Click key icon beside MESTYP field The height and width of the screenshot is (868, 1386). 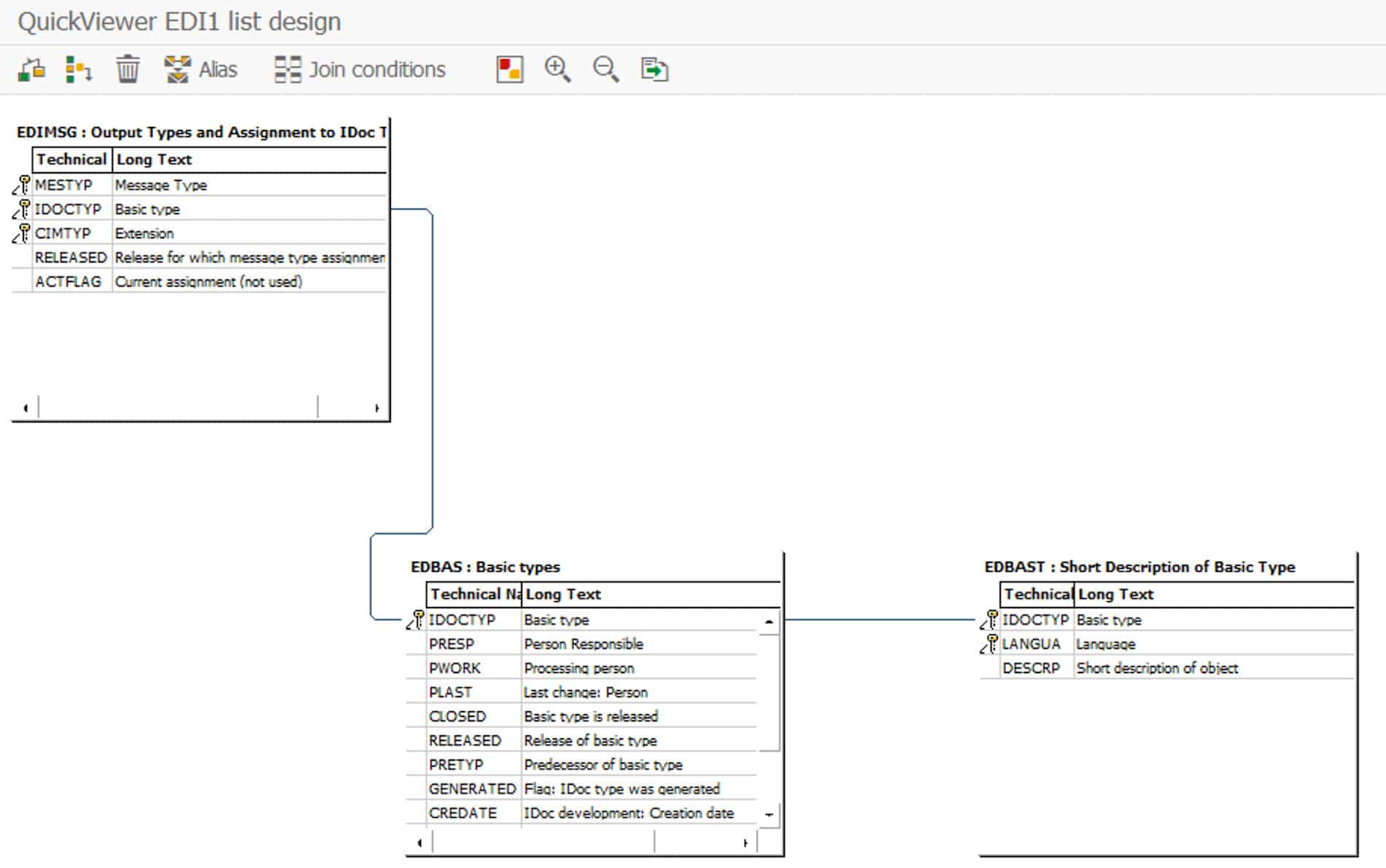(x=22, y=185)
